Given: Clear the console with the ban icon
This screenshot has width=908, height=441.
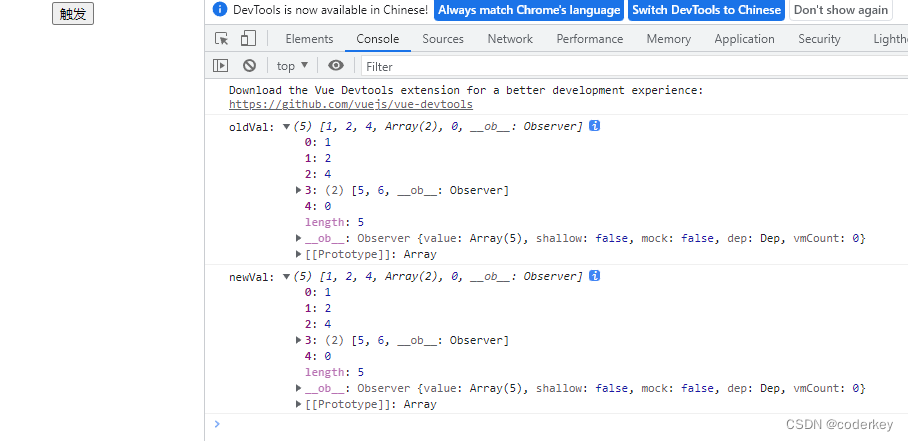Looking at the screenshot, I should [x=249, y=66].
